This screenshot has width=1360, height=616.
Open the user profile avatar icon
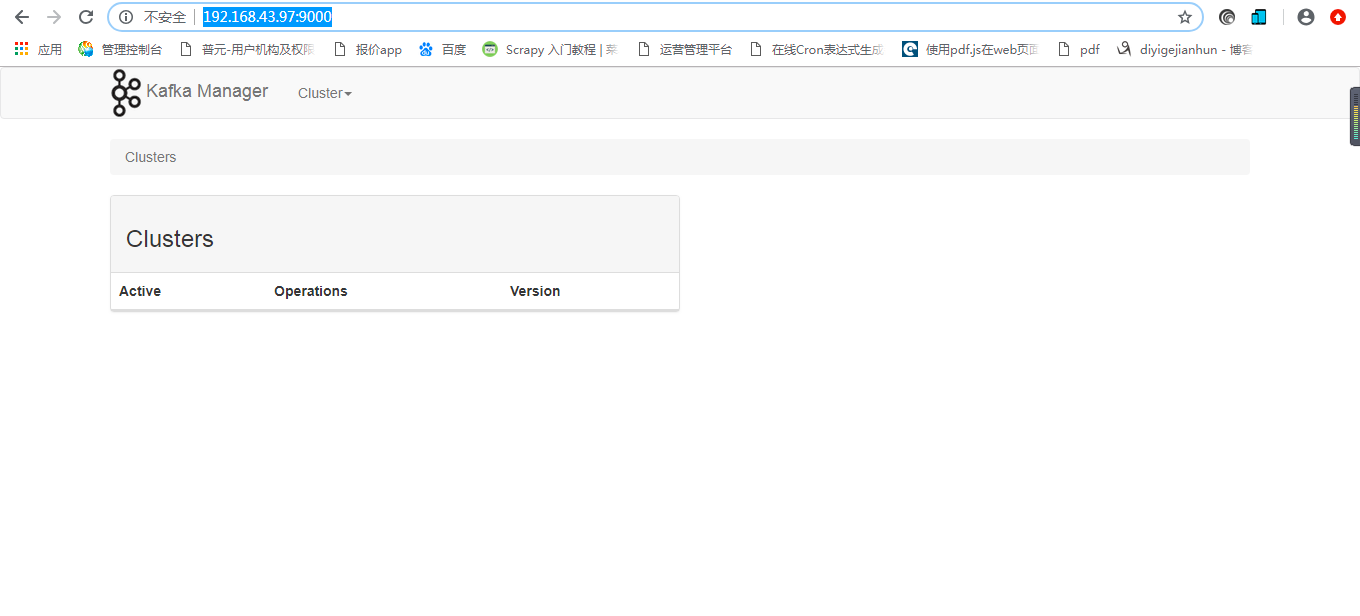click(x=1305, y=17)
